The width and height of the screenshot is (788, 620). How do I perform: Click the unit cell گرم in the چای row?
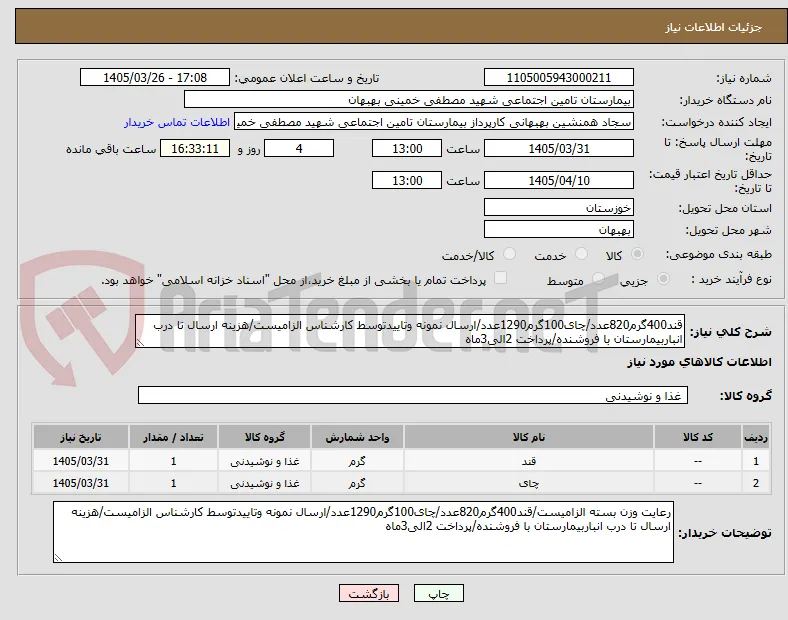tap(357, 483)
